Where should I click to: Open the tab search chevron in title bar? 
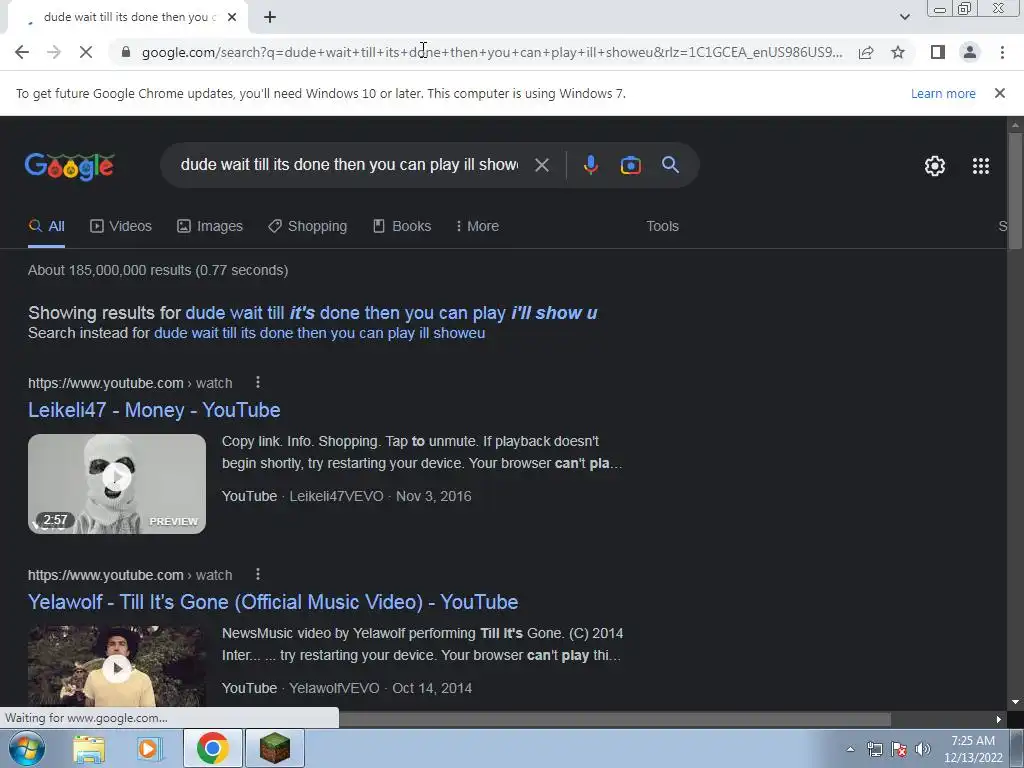904,17
